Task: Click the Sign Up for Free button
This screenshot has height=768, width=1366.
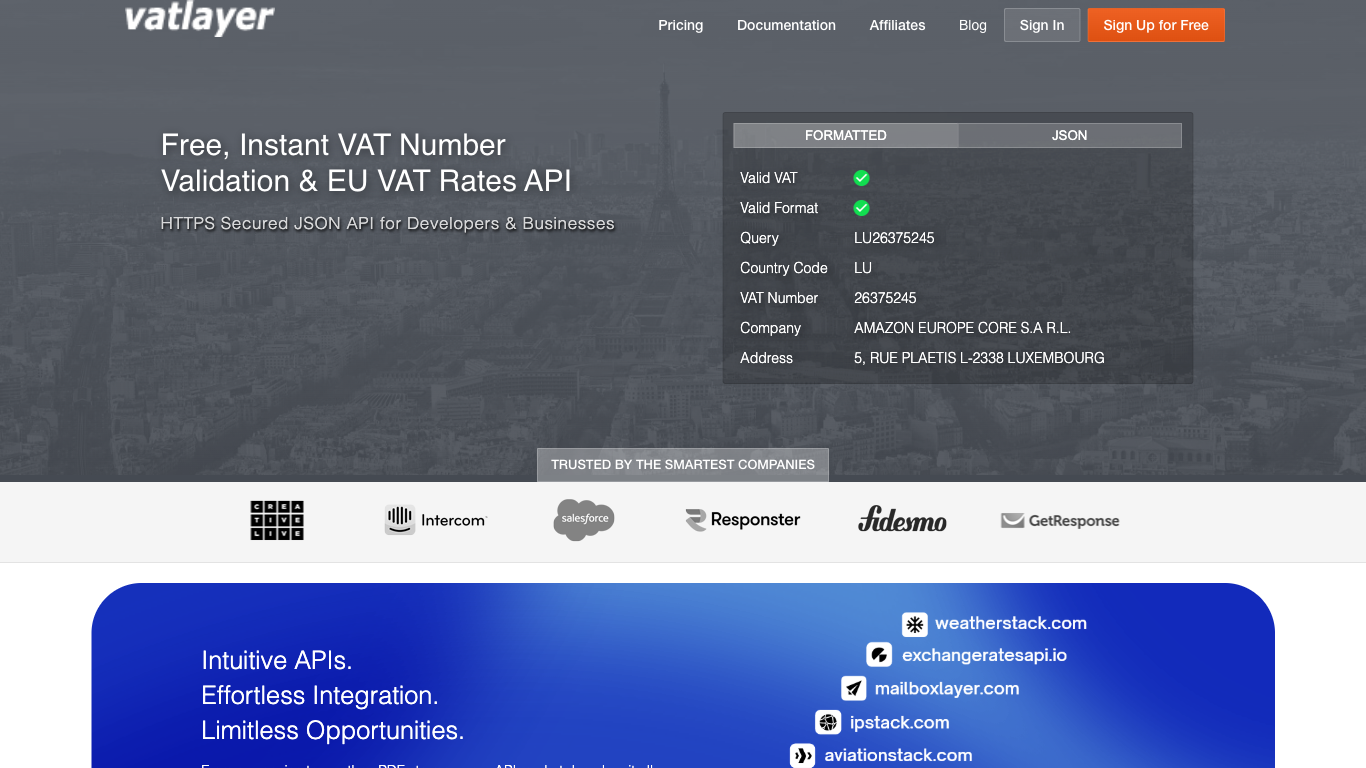Action: [1156, 25]
